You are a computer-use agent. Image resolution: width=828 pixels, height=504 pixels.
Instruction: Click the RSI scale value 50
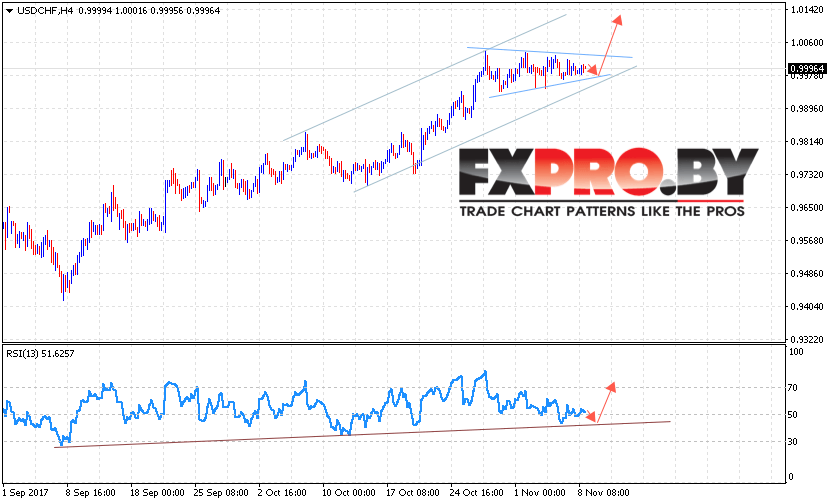click(793, 415)
